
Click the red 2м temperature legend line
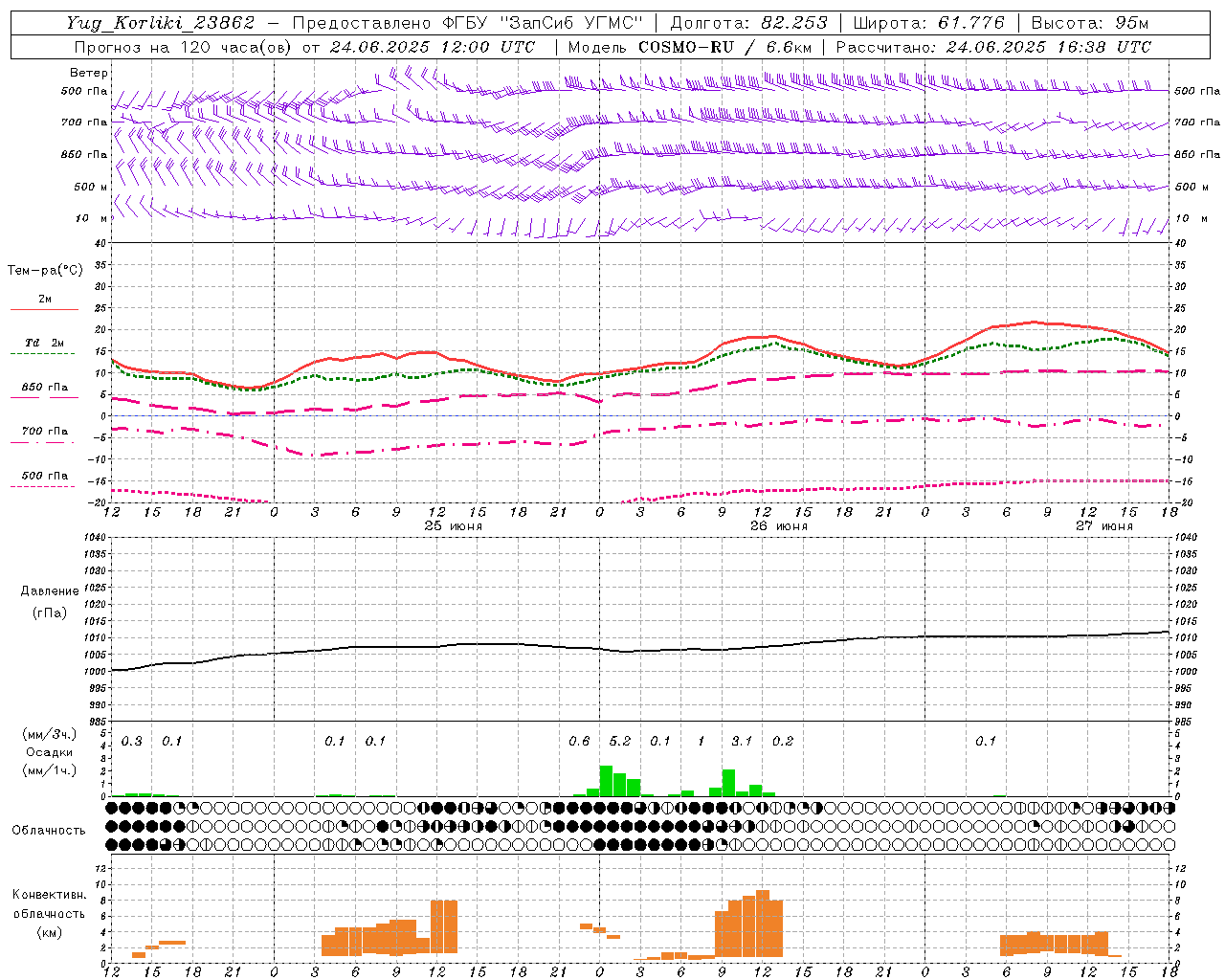click(44, 309)
